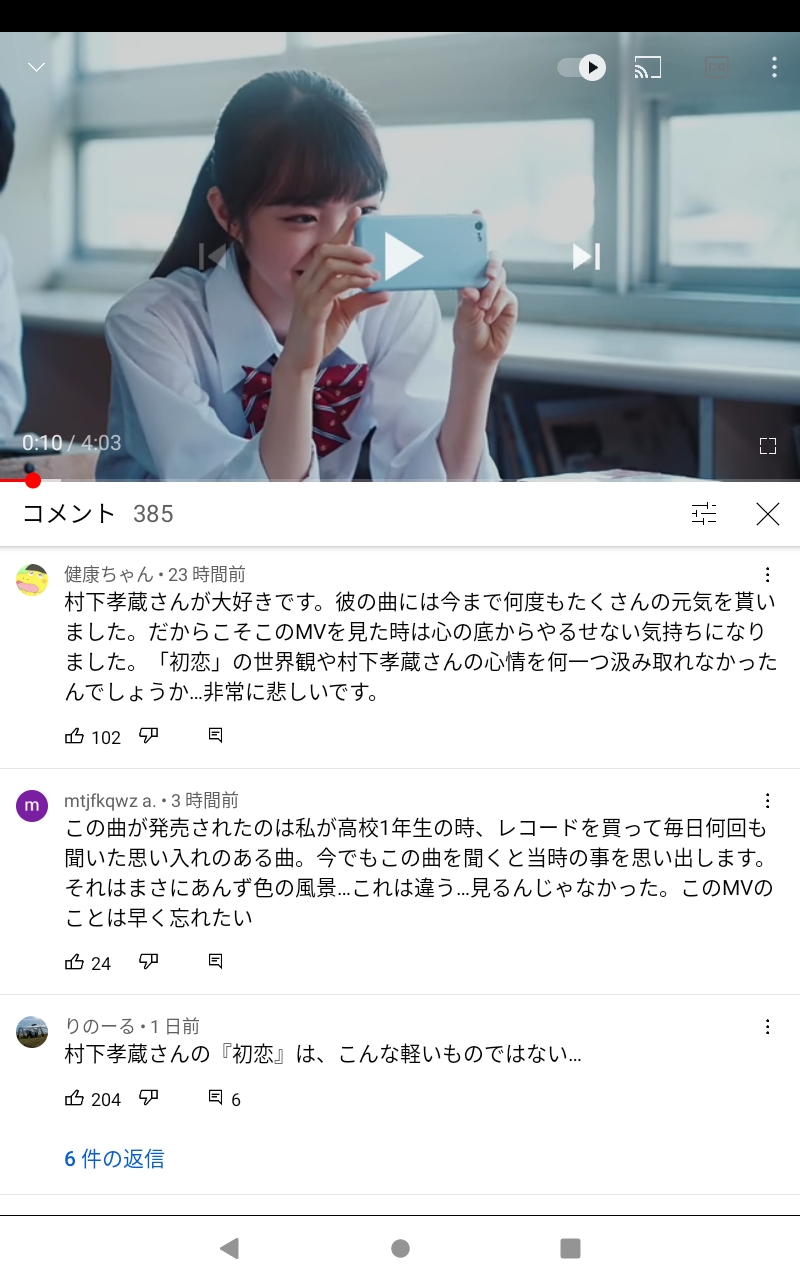Screen dimensions: 800x1280
Task: Open 健康ちゃん's profile avatar
Action: click(x=32, y=580)
